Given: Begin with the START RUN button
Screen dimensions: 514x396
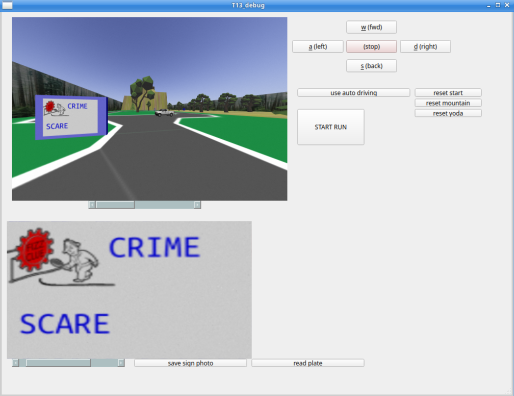Looking at the screenshot, I should [331, 127].
